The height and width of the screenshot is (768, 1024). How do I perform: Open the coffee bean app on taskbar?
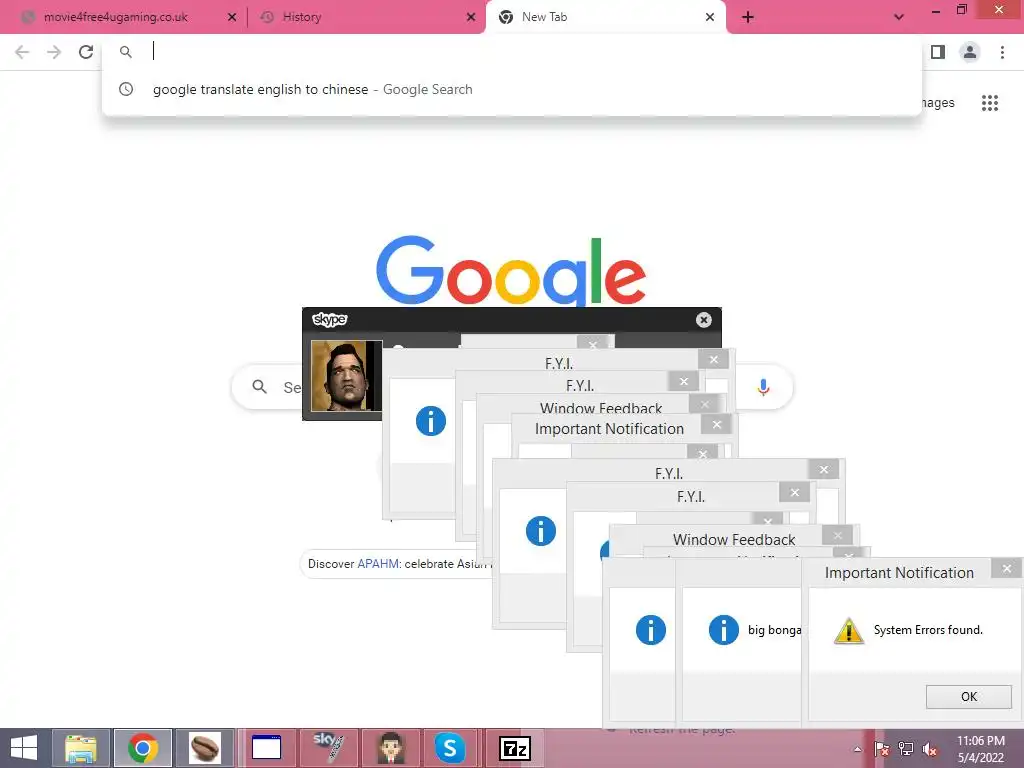pos(204,748)
